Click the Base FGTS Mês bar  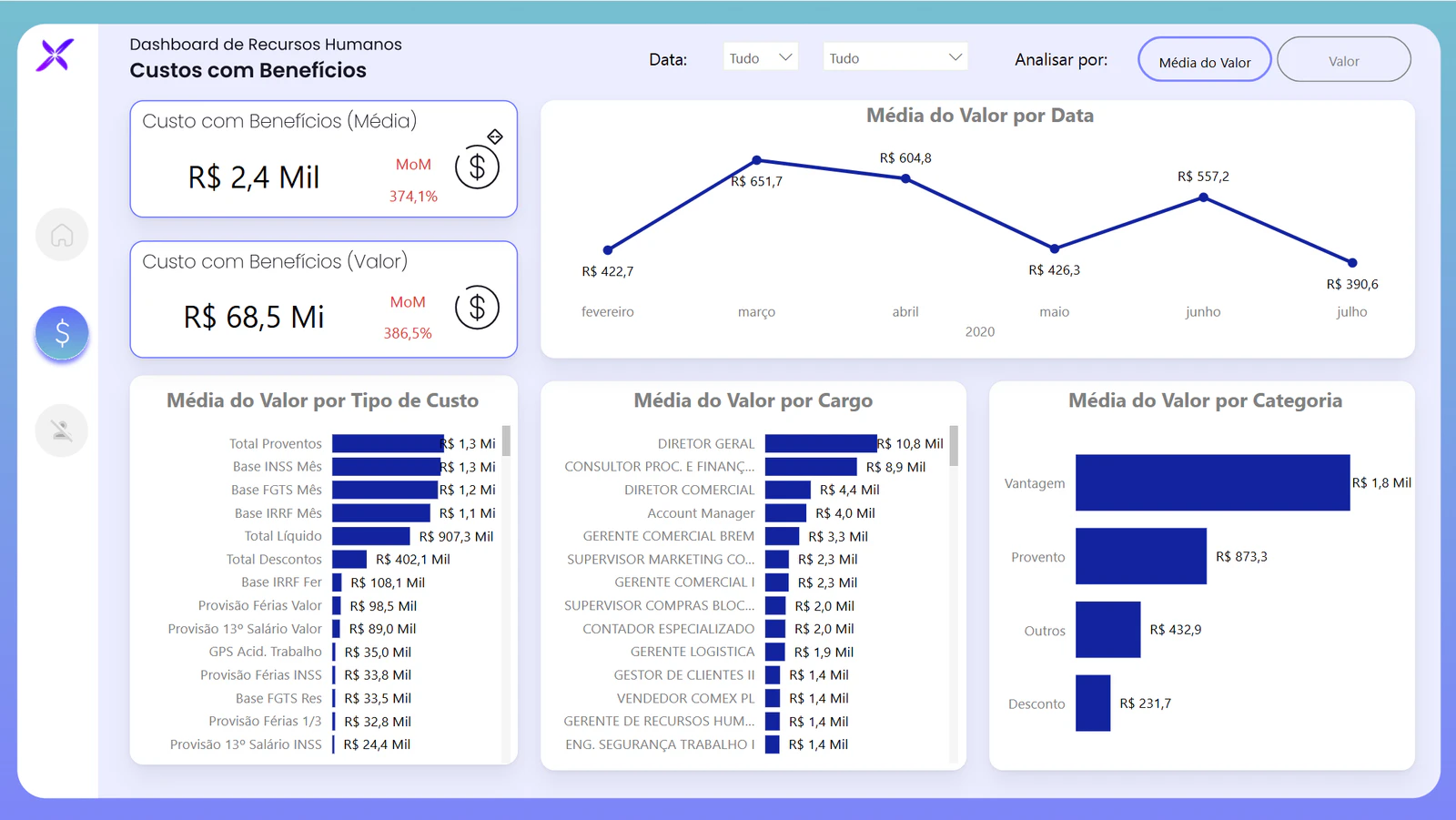(x=385, y=490)
